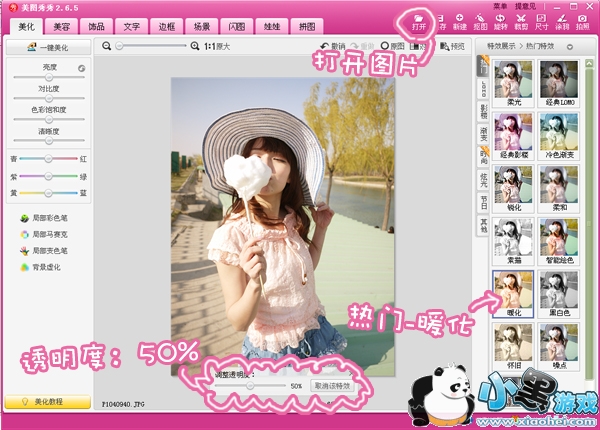Apply the 智能绘色 effect thumbnail
600x430 pixels.
point(559,241)
